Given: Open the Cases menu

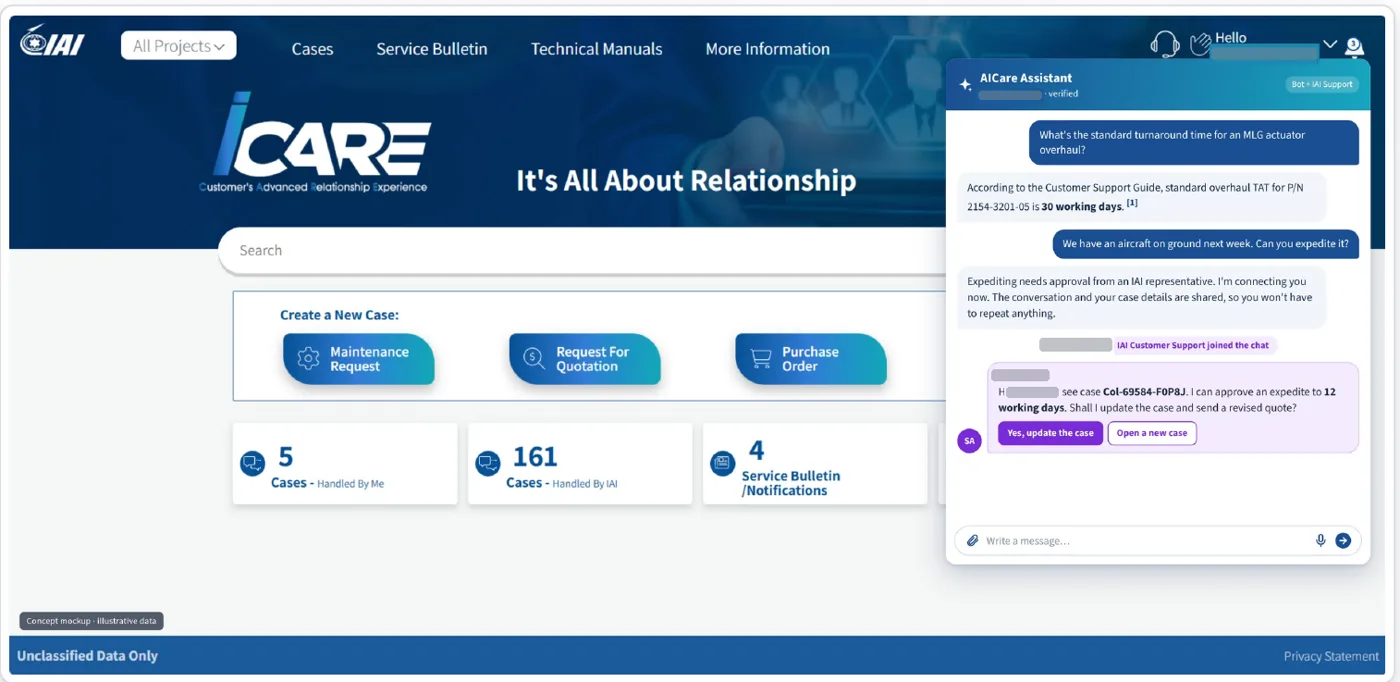Looking at the screenshot, I should (x=312, y=49).
